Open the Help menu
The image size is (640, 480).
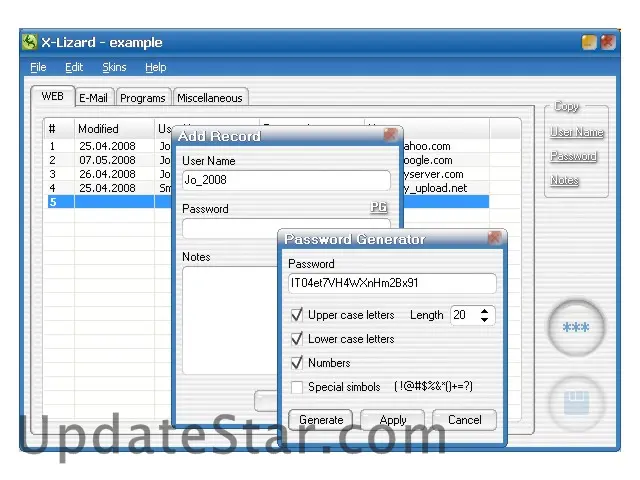[x=156, y=67]
